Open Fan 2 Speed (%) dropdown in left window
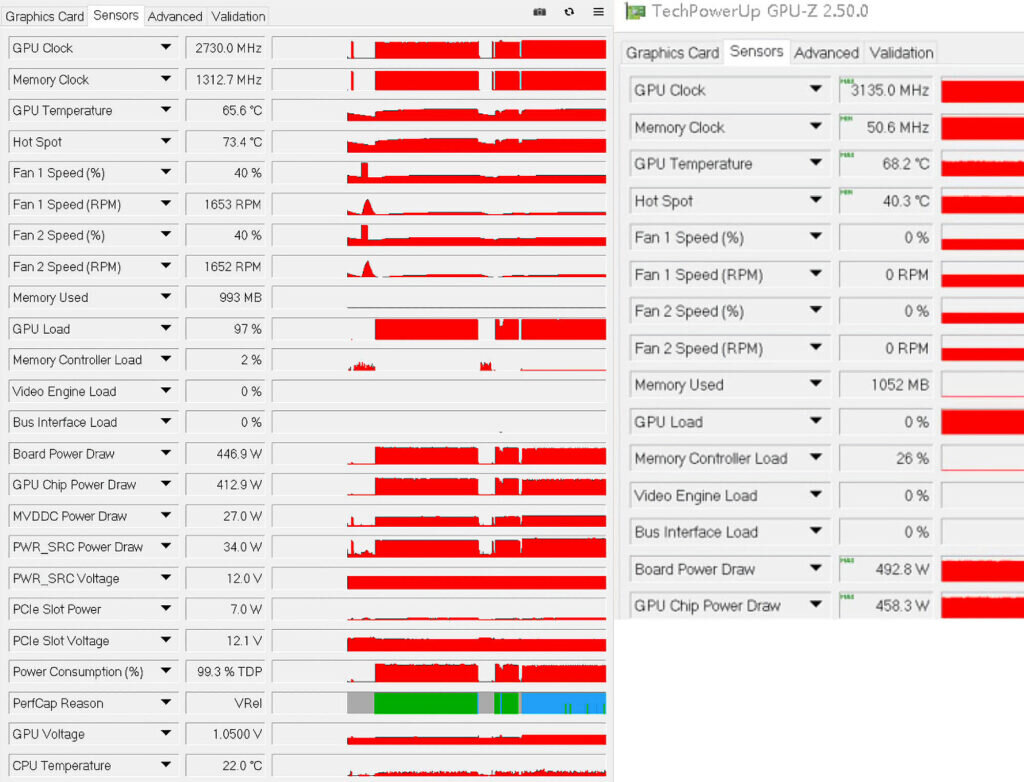This screenshot has height=782, width=1024. (x=166, y=234)
